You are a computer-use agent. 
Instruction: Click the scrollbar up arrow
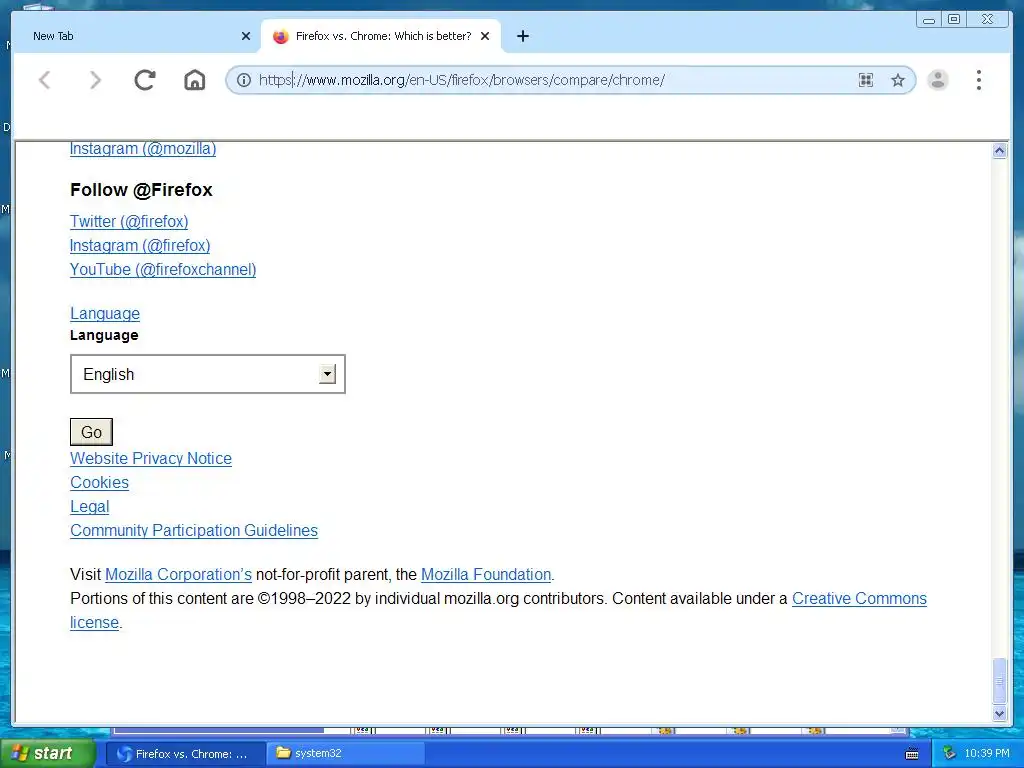pos(999,151)
